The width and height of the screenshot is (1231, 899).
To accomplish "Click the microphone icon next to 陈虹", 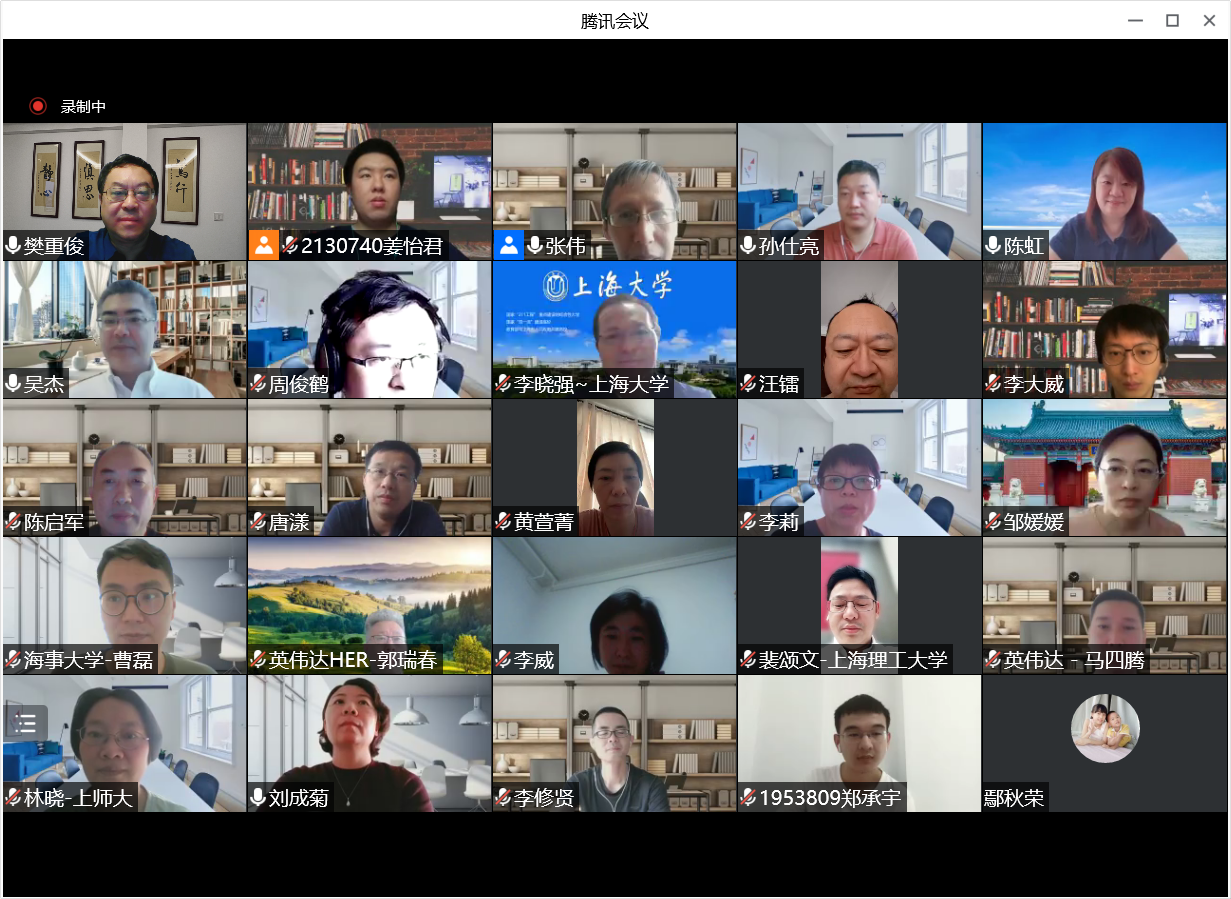I will 993,246.
